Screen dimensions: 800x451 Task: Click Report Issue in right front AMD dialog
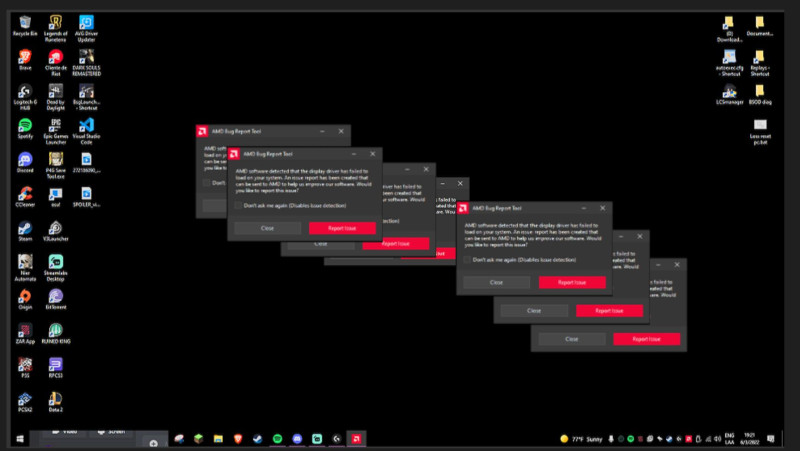coord(572,282)
